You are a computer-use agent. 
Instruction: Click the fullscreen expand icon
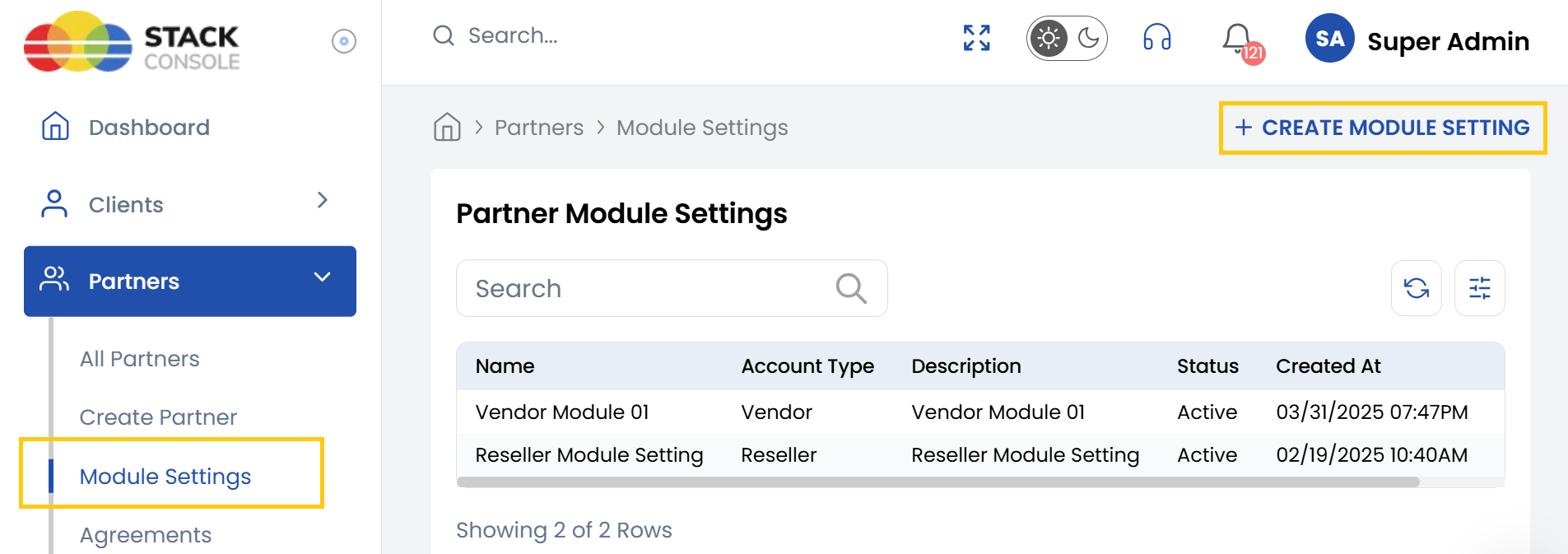coord(976,38)
